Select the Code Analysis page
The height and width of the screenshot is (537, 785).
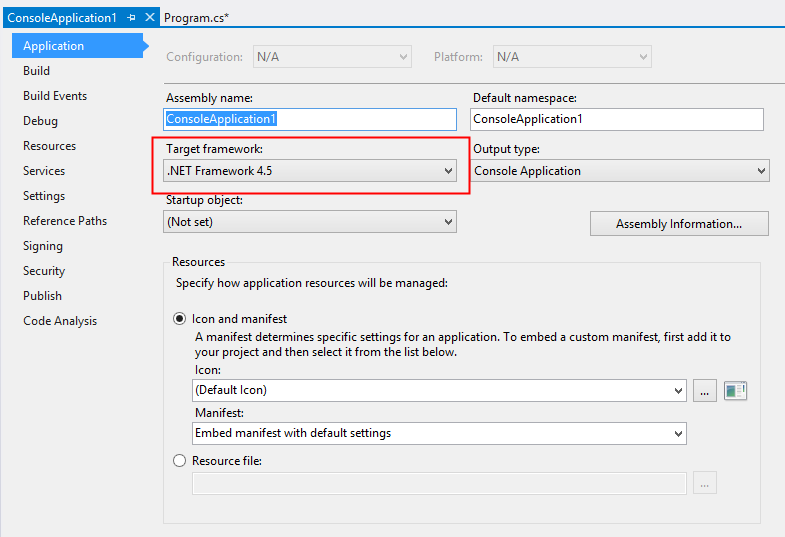click(x=60, y=321)
